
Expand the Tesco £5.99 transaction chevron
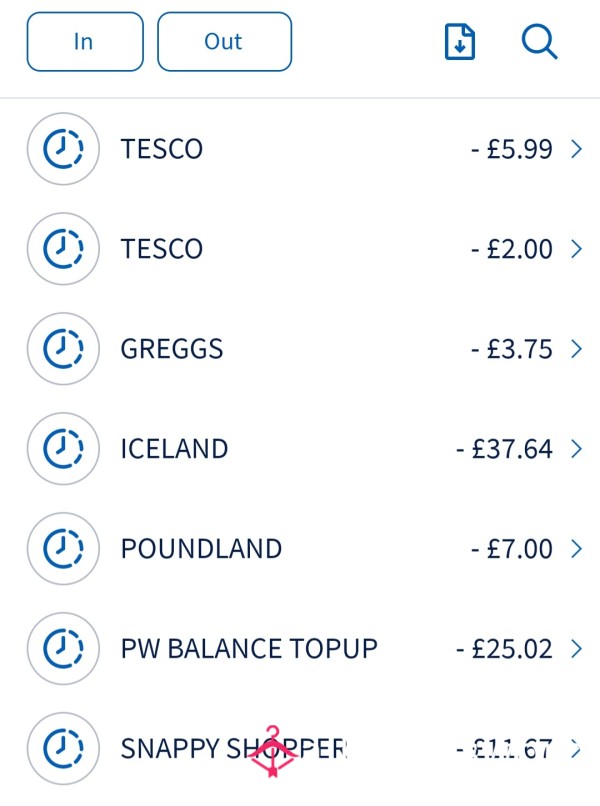[576, 149]
